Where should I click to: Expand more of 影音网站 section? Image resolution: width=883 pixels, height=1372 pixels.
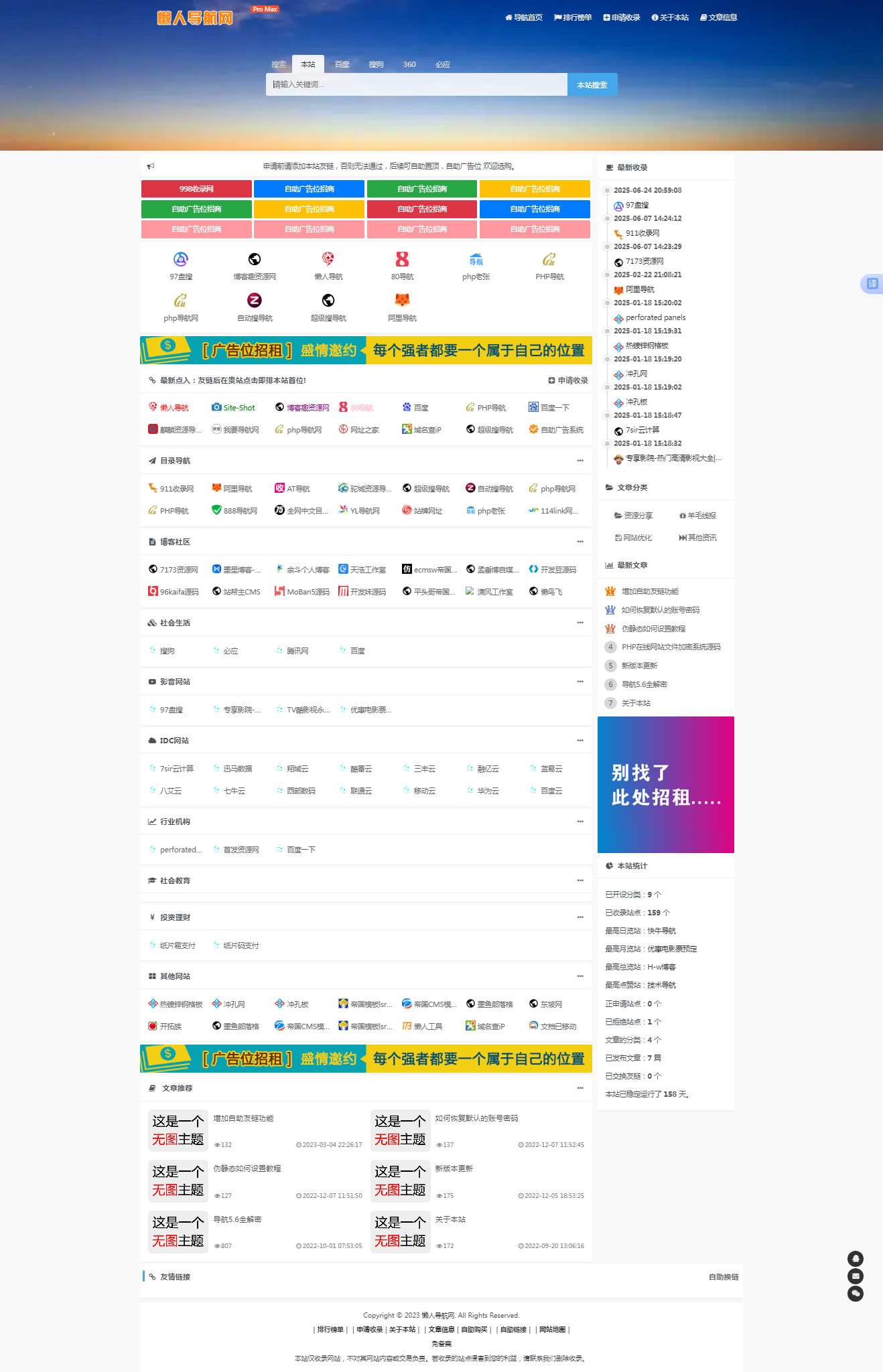coord(580,682)
